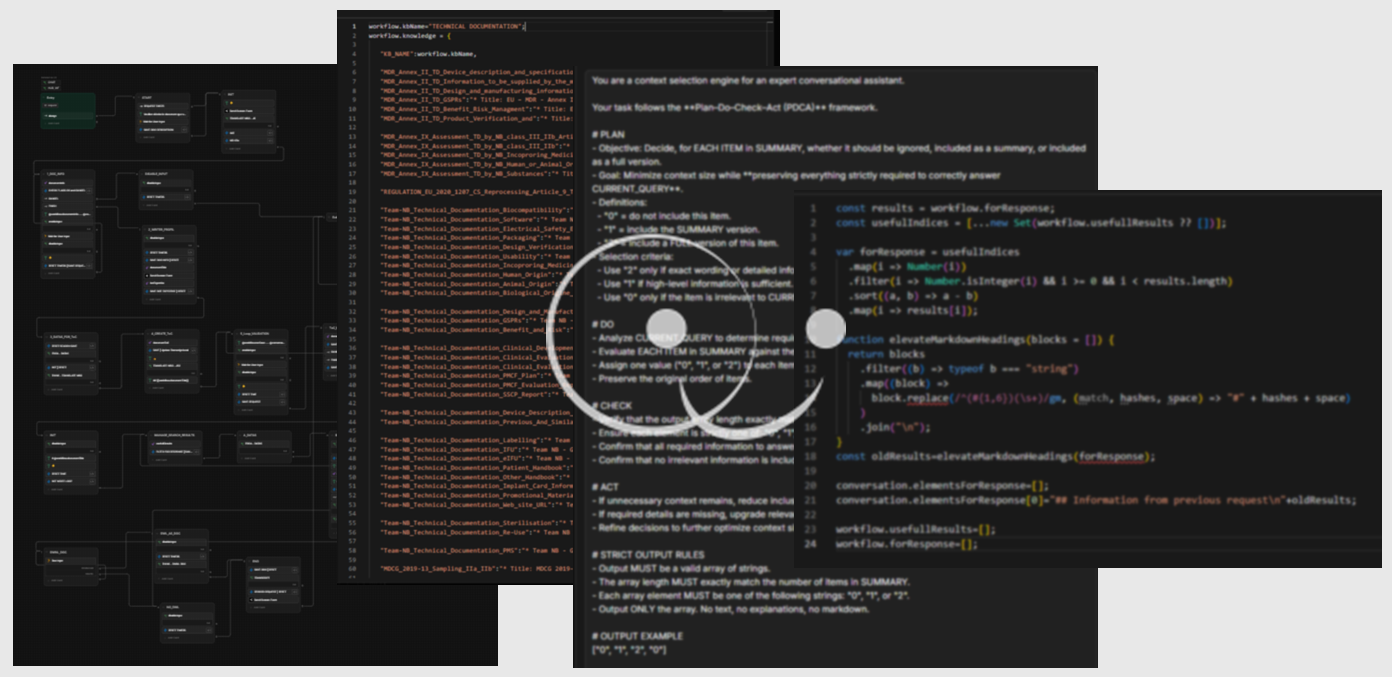Click the small white dot inside the circle logo
This screenshot has height=677, width=1392.
(x=666, y=326)
